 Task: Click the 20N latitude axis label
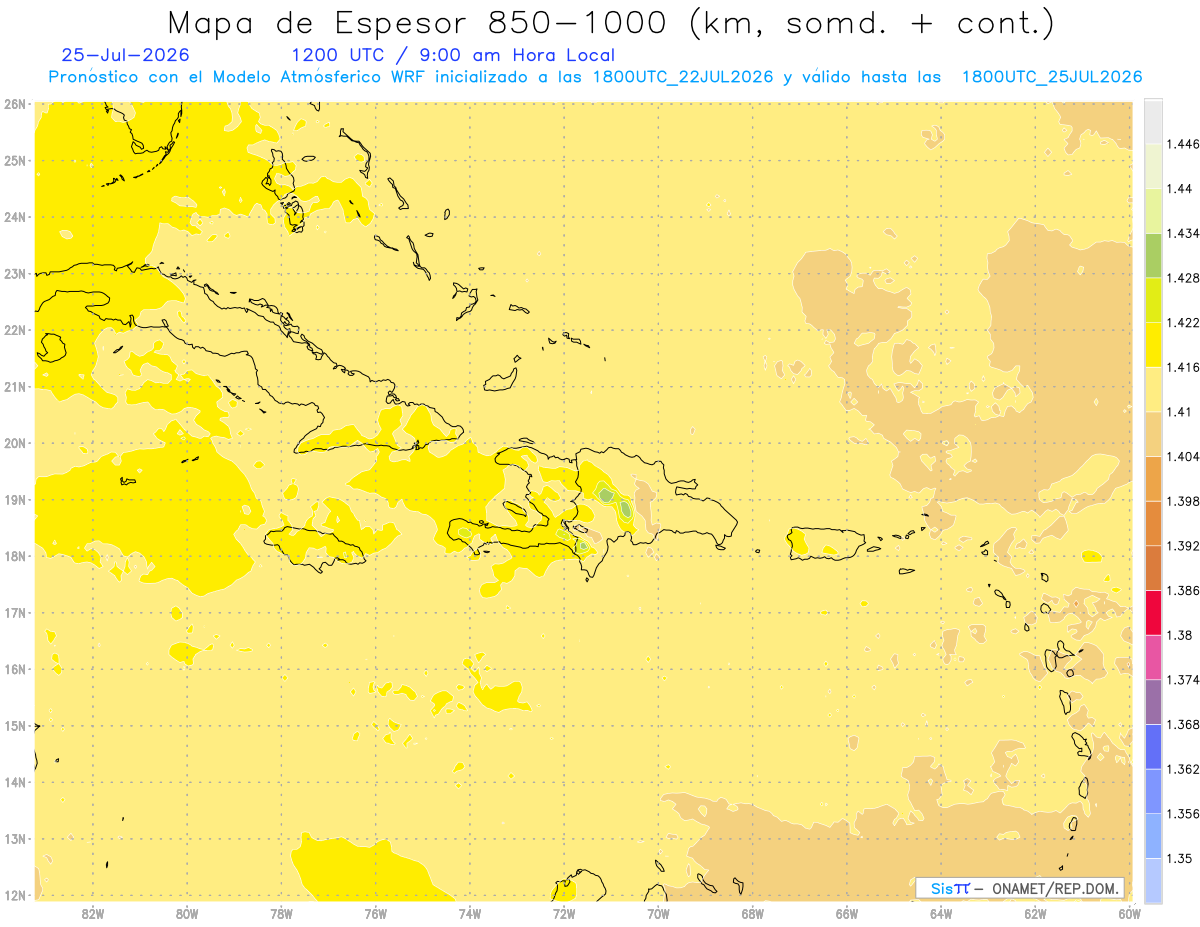[16, 443]
